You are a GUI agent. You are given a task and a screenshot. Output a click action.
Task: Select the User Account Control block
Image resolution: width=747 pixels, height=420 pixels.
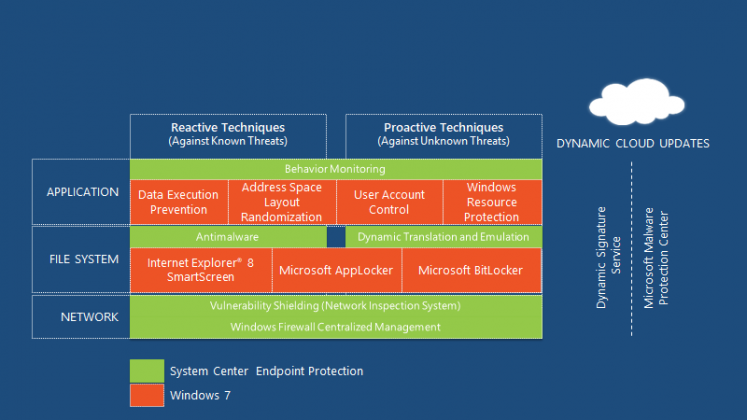(x=389, y=202)
